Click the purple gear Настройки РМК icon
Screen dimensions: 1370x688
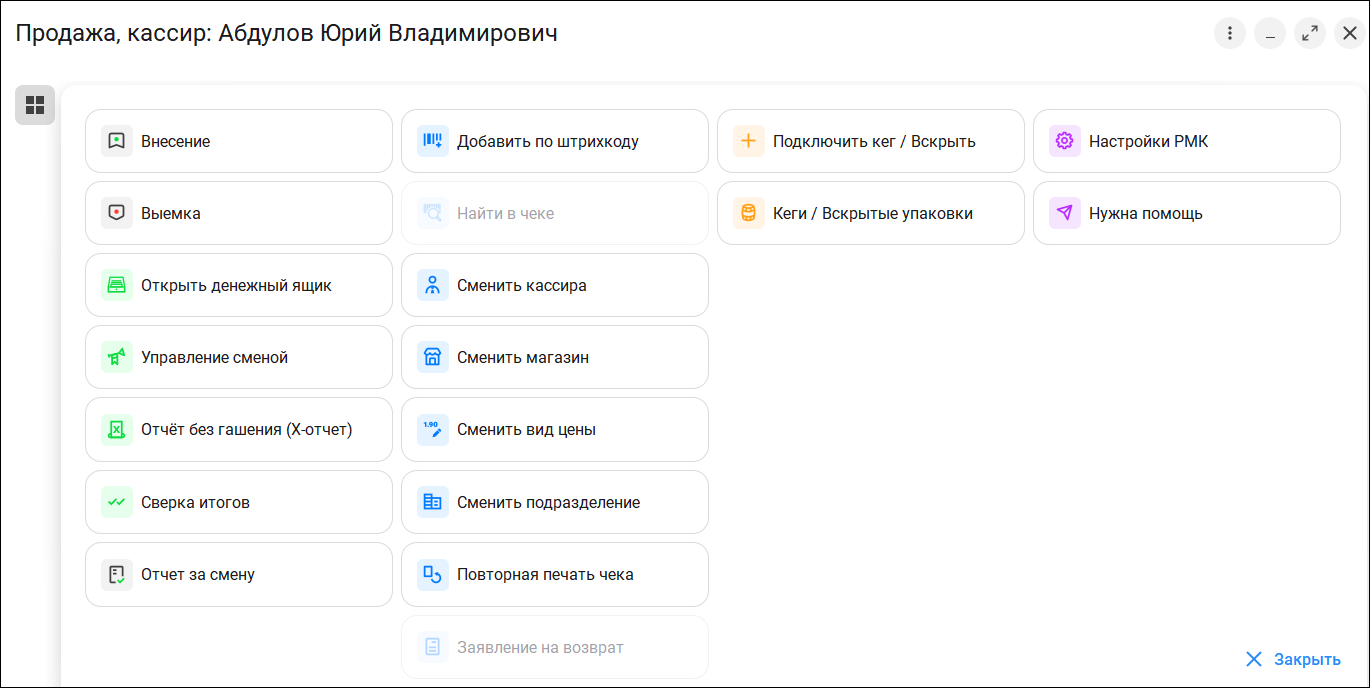tap(1065, 141)
